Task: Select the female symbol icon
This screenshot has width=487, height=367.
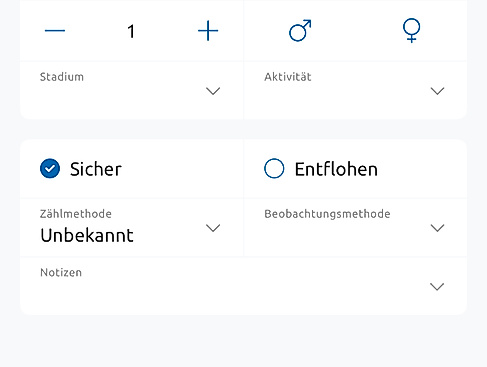Action: pos(412,30)
